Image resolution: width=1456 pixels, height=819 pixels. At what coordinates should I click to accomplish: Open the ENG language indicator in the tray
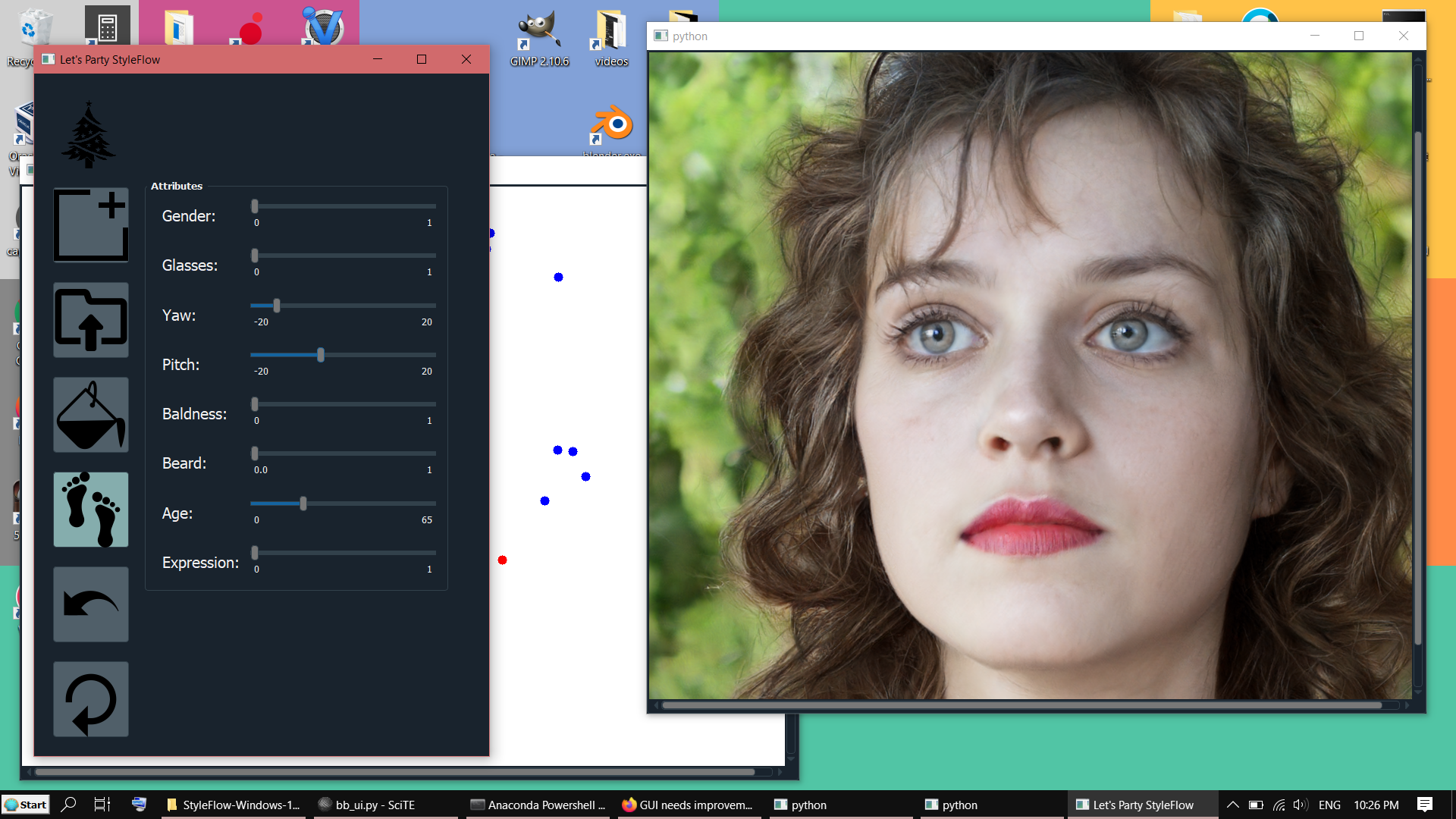coord(1331,805)
